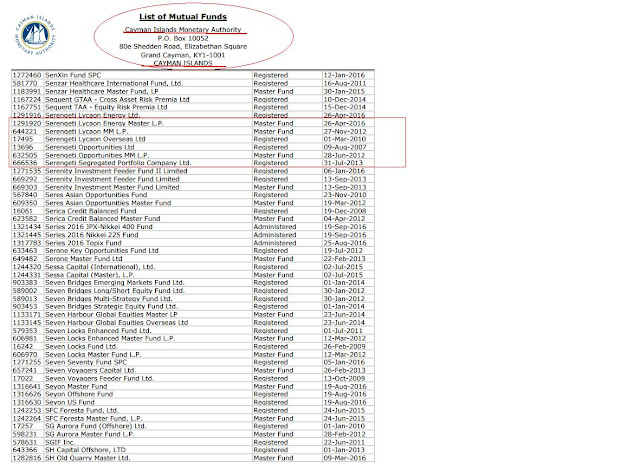Click Sequent TAA - Equity Risk Premia Ltd

pyautogui.click(x=106, y=107)
